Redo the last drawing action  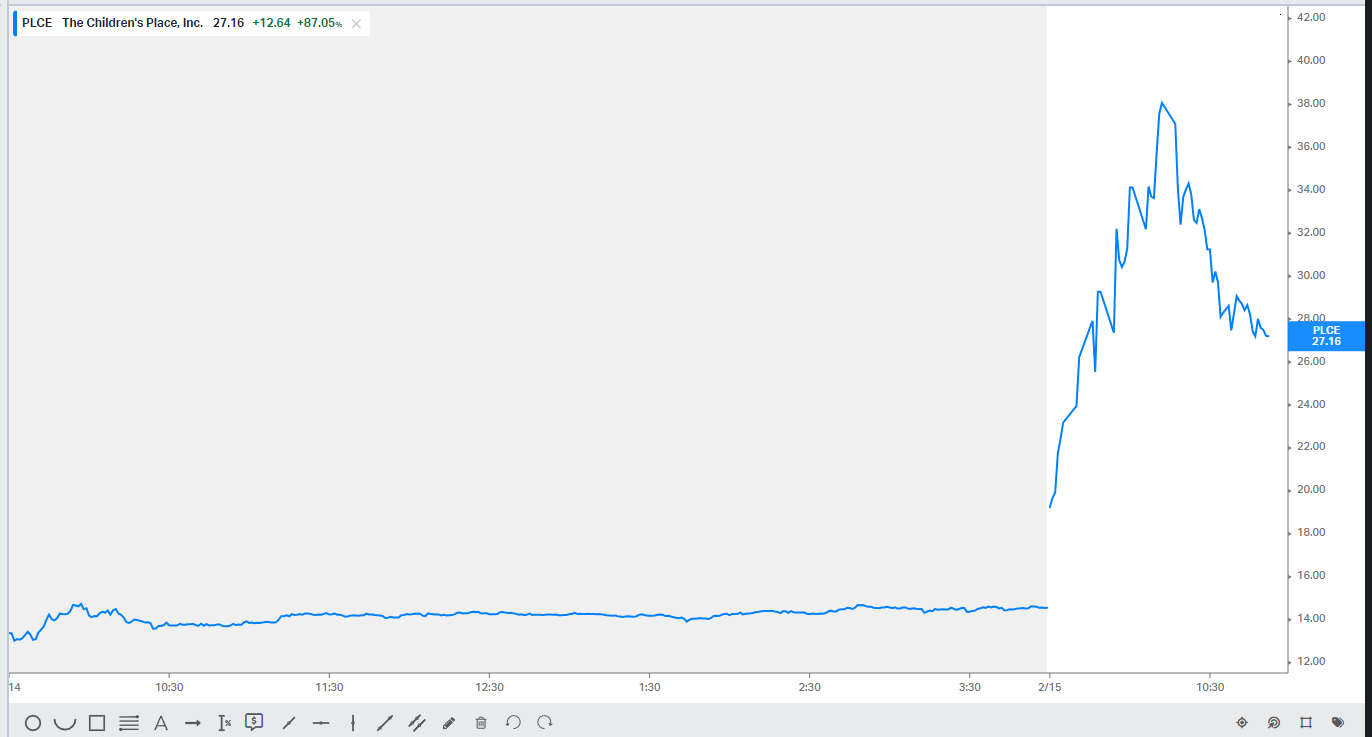click(x=545, y=722)
